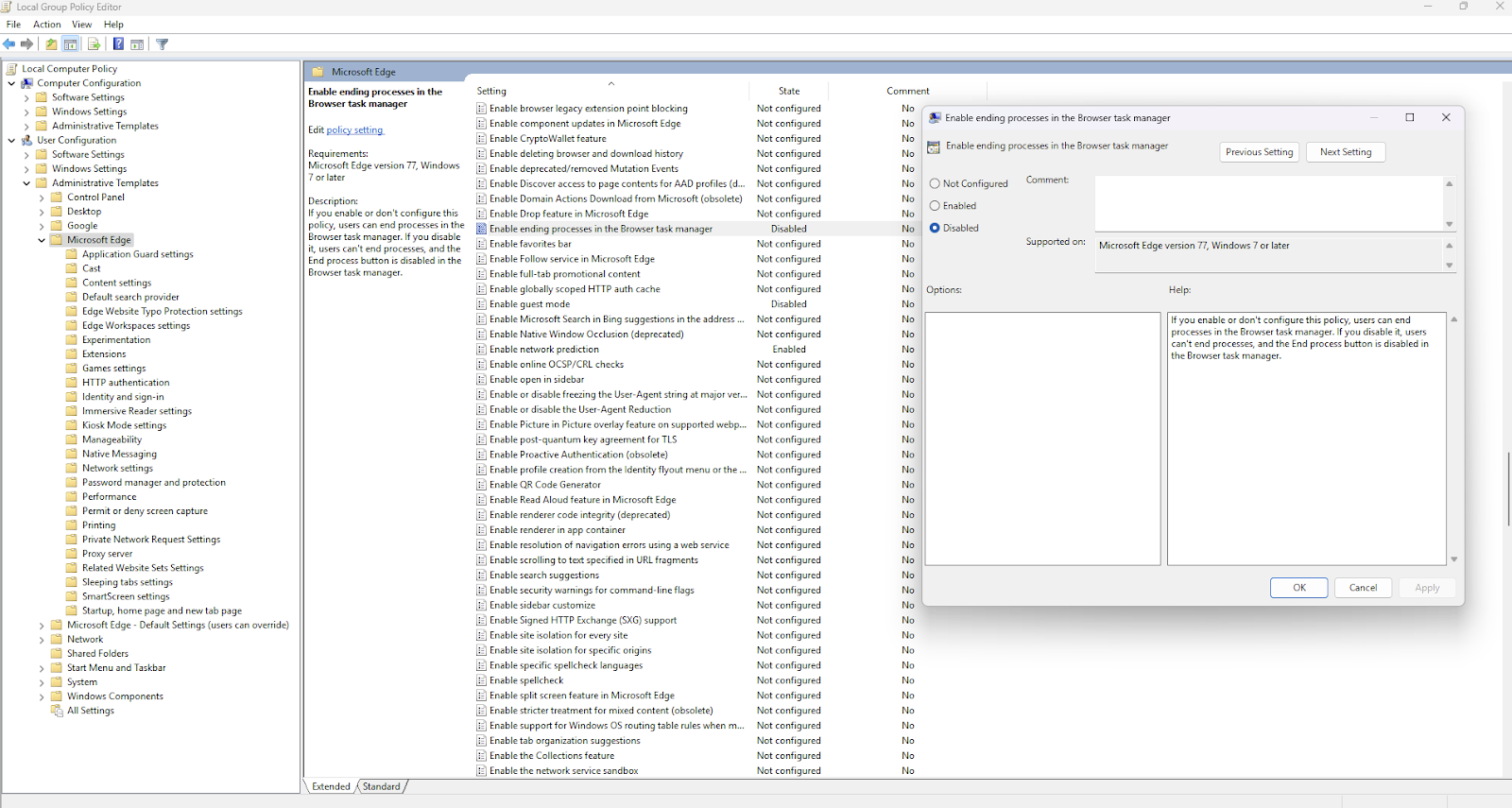
Task: Click the Filter funnel icon in the toolbar
Action: tap(163, 44)
